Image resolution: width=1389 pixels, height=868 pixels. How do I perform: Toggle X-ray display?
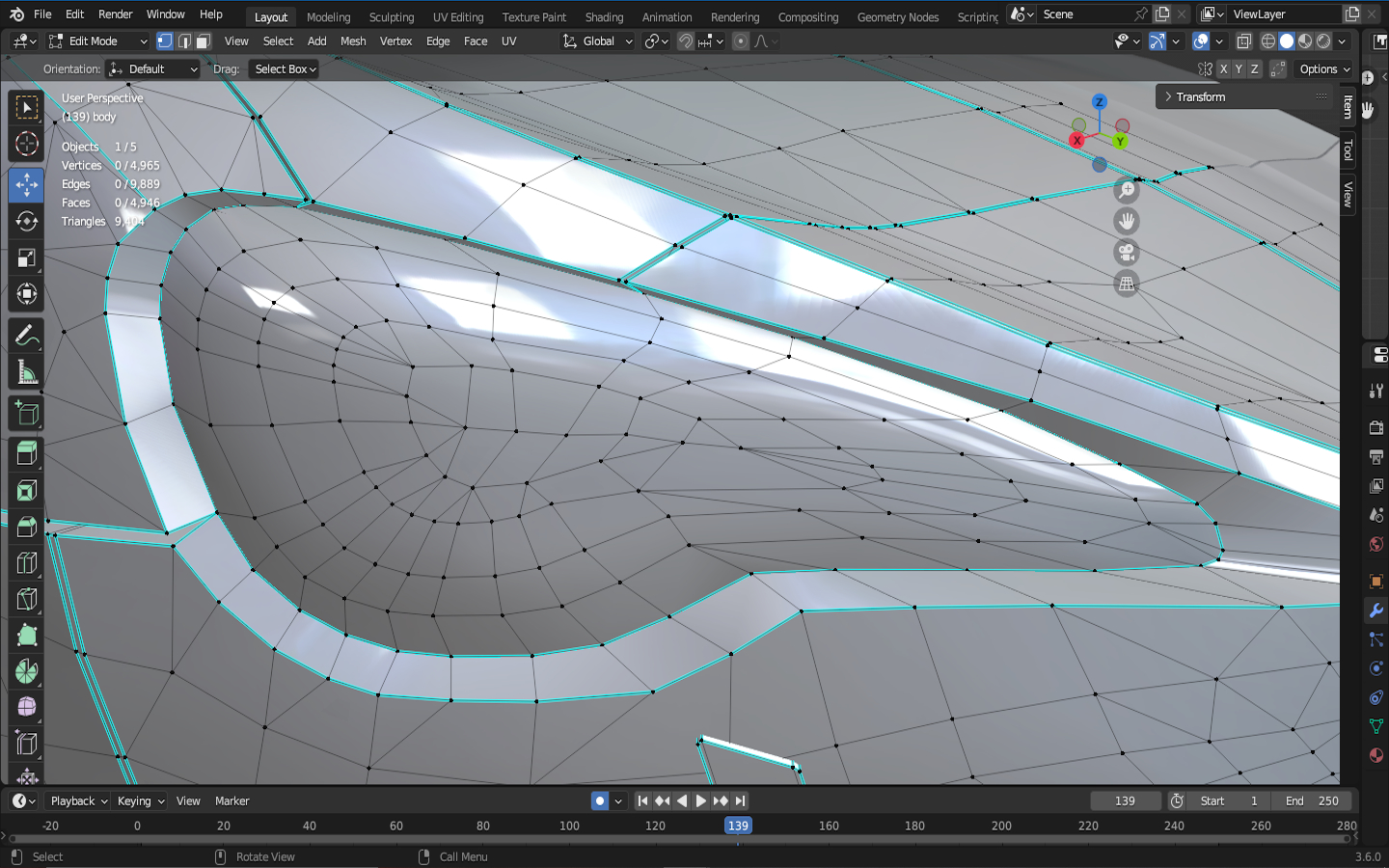[1244, 41]
